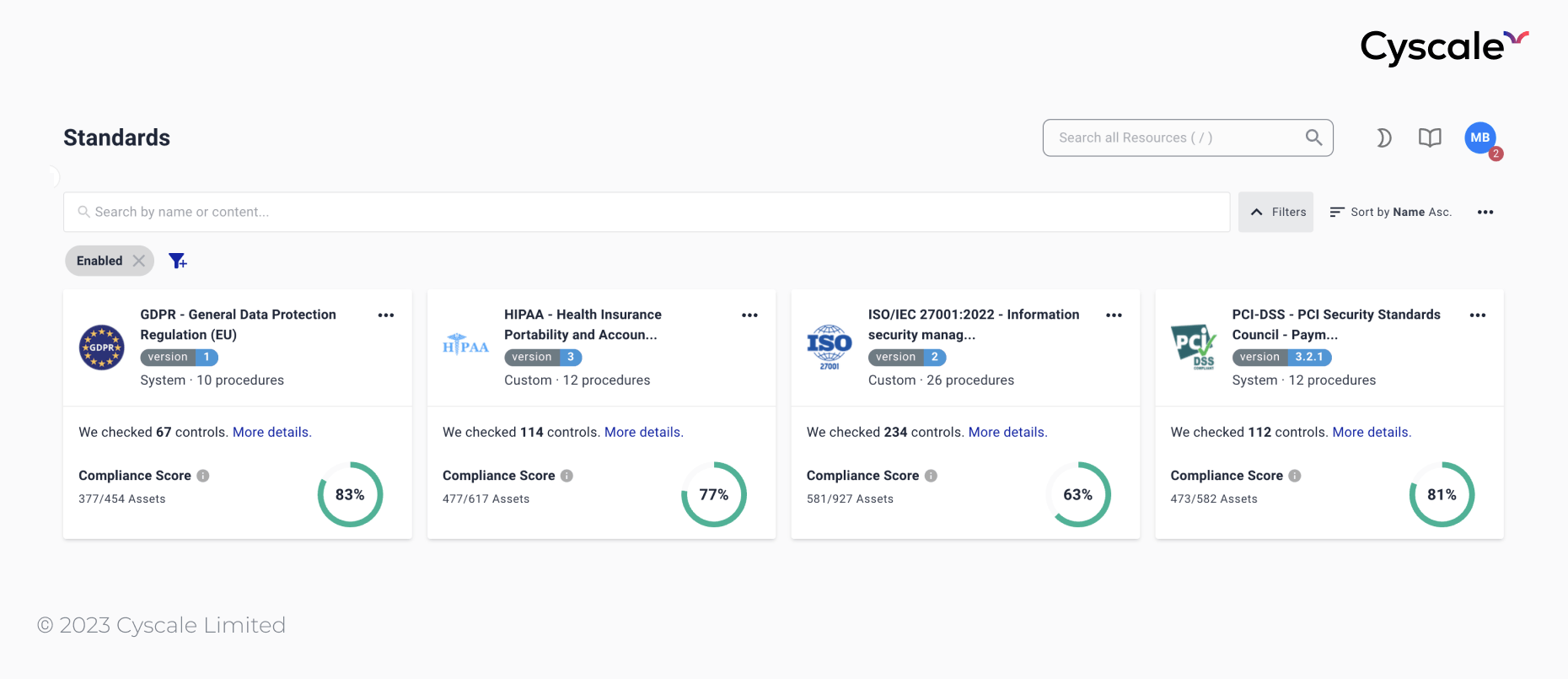The width and height of the screenshot is (1568, 679).
Task: Click the 77% compliance score ring
Action: pos(714,494)
